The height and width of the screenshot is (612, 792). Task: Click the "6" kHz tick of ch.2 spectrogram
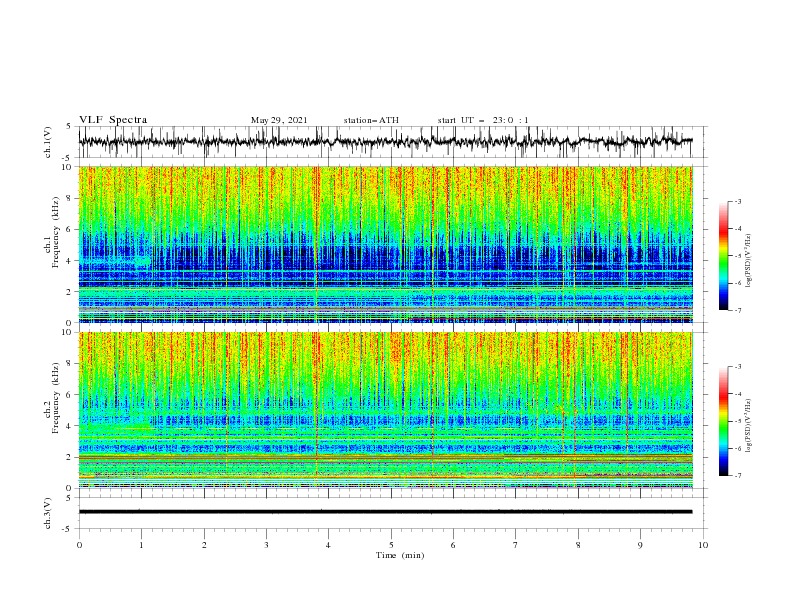click(x=69, y=395)
